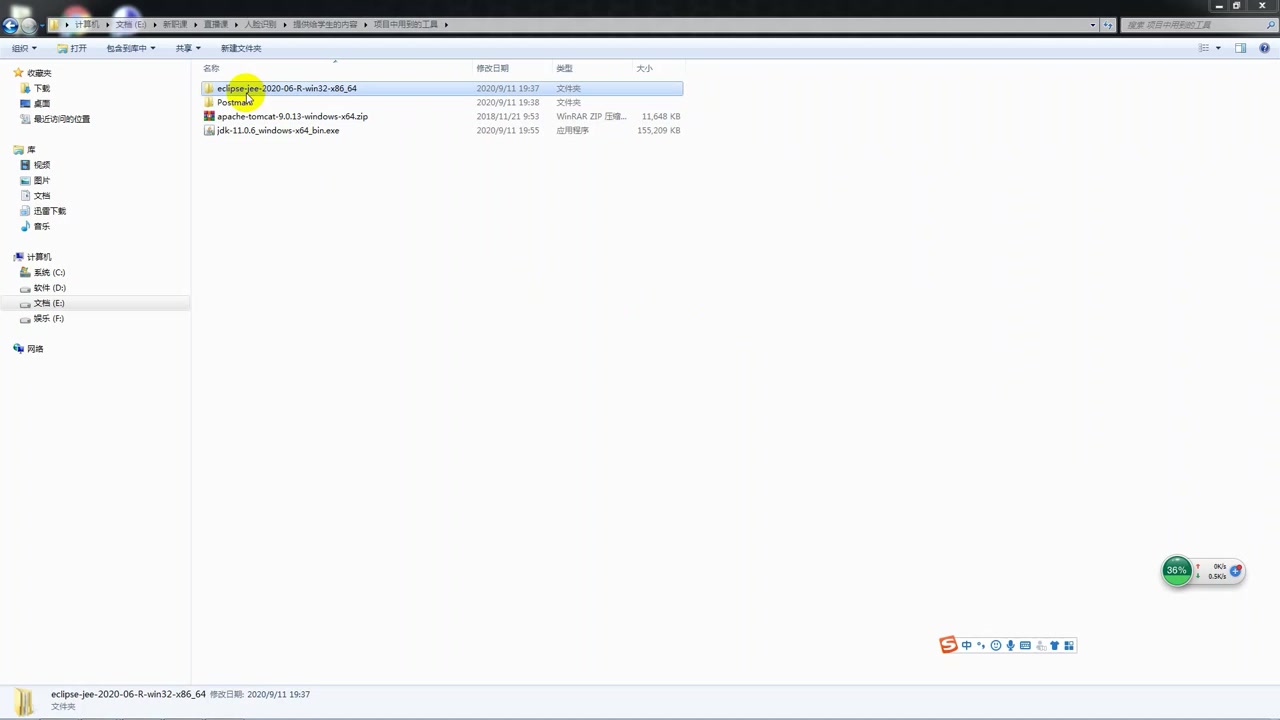Click the jdk-11.0.6 installer icon

[209, 130]
